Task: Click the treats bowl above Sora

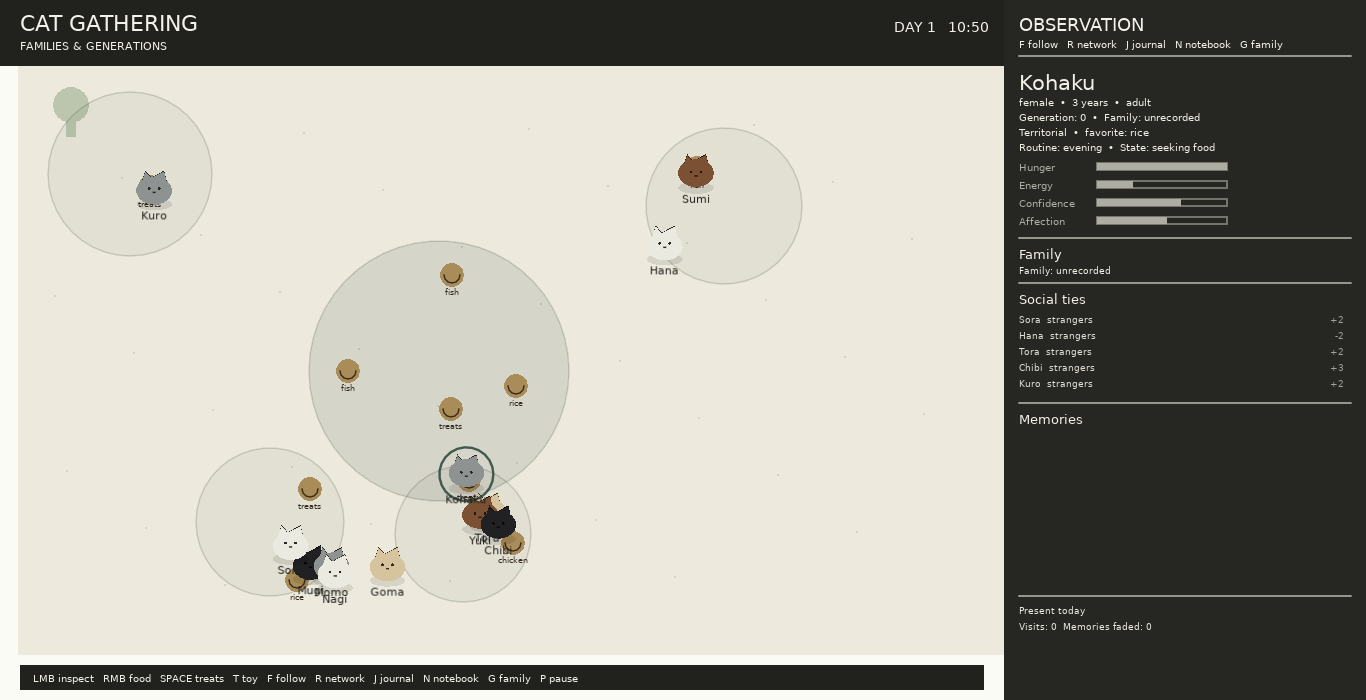Action: pos(310,489)
